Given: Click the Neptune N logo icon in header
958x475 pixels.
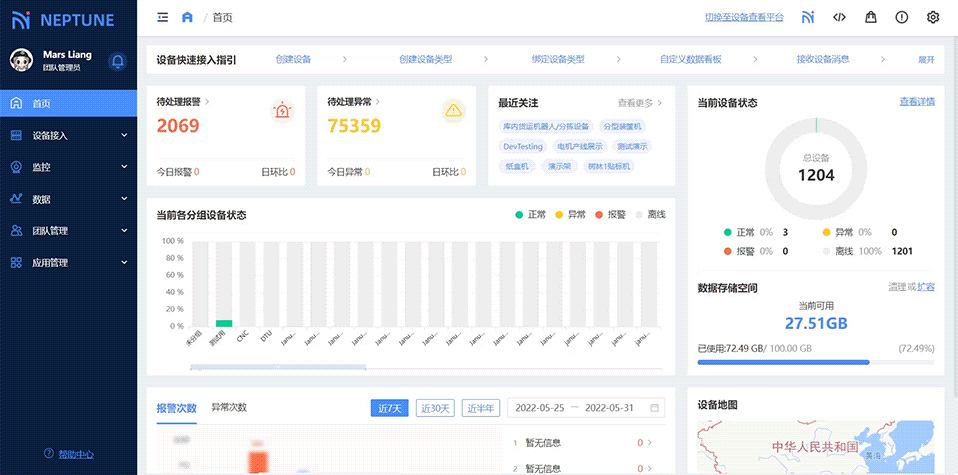Looking at the screenshot, I should (808, 17).
